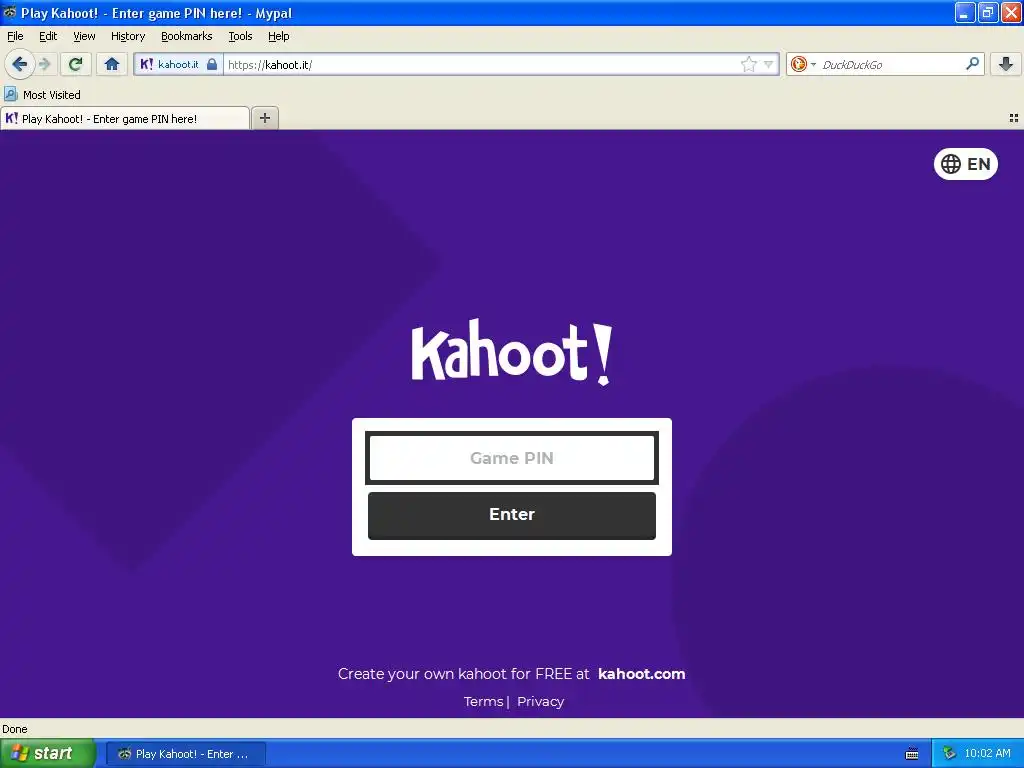The height and width of the screenshot is (768, 1024).
Task: Open a new tab with plus button
Action: point(264,118)
